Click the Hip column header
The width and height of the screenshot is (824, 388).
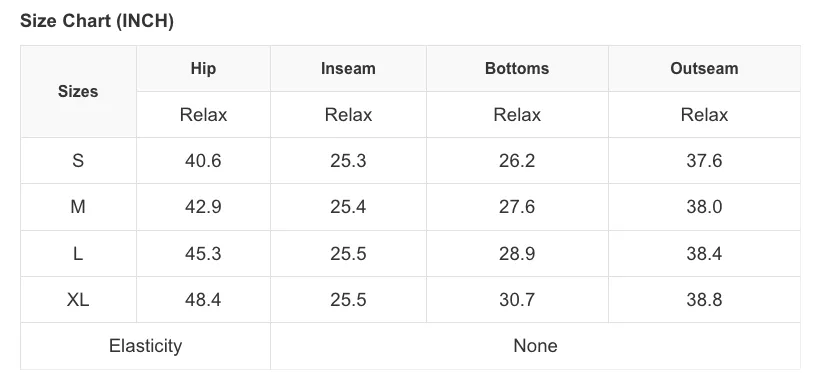pos(203,68)
